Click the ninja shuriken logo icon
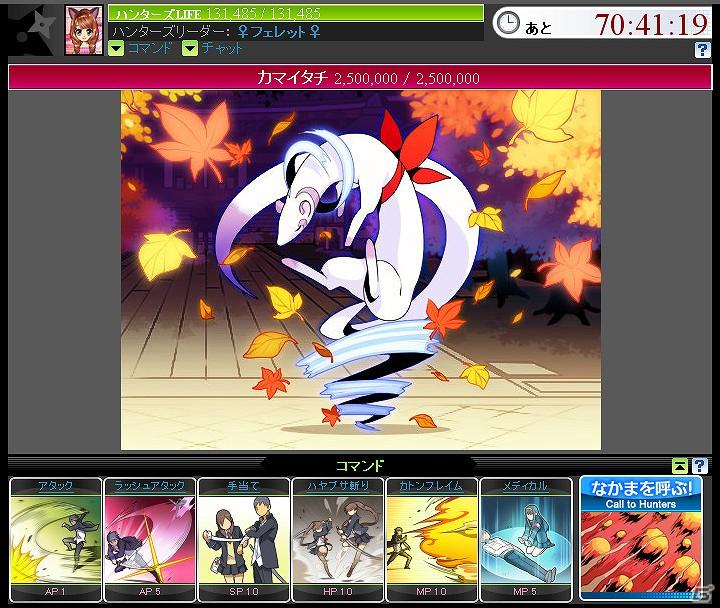 point(33,30)
